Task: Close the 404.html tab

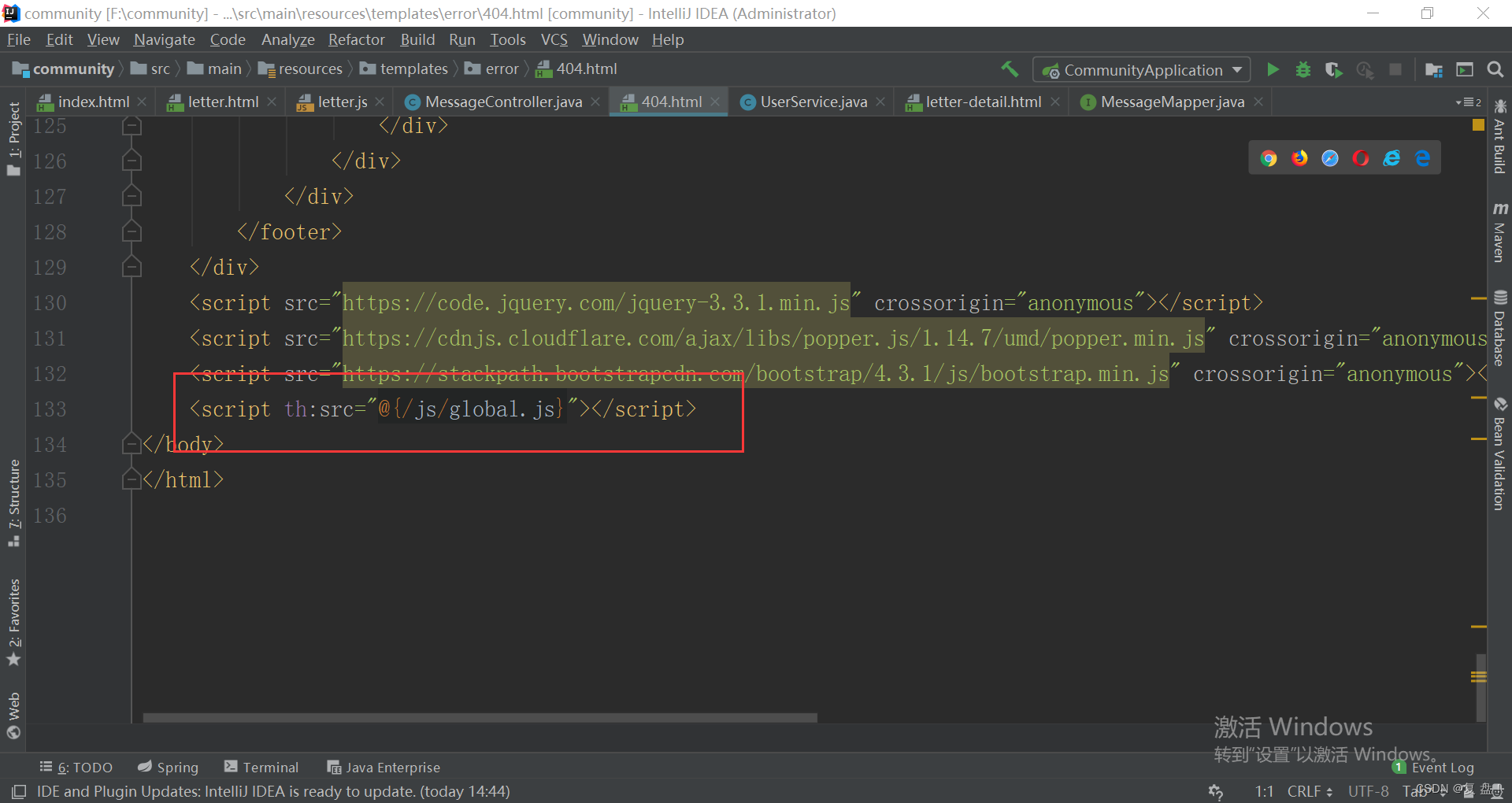Action: pos(715,102)
